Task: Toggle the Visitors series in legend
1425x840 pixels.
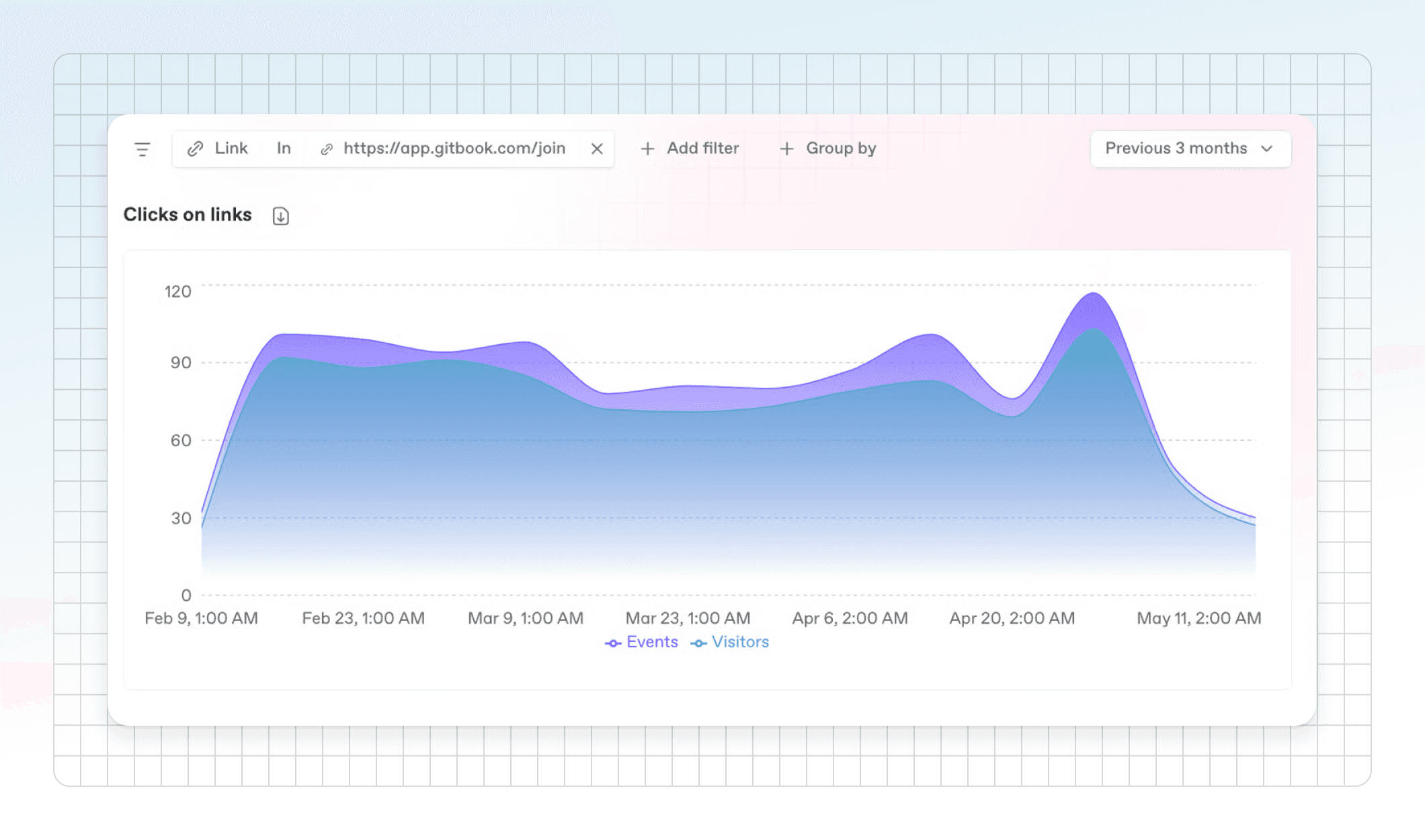Action: click(x=730, y=642)
